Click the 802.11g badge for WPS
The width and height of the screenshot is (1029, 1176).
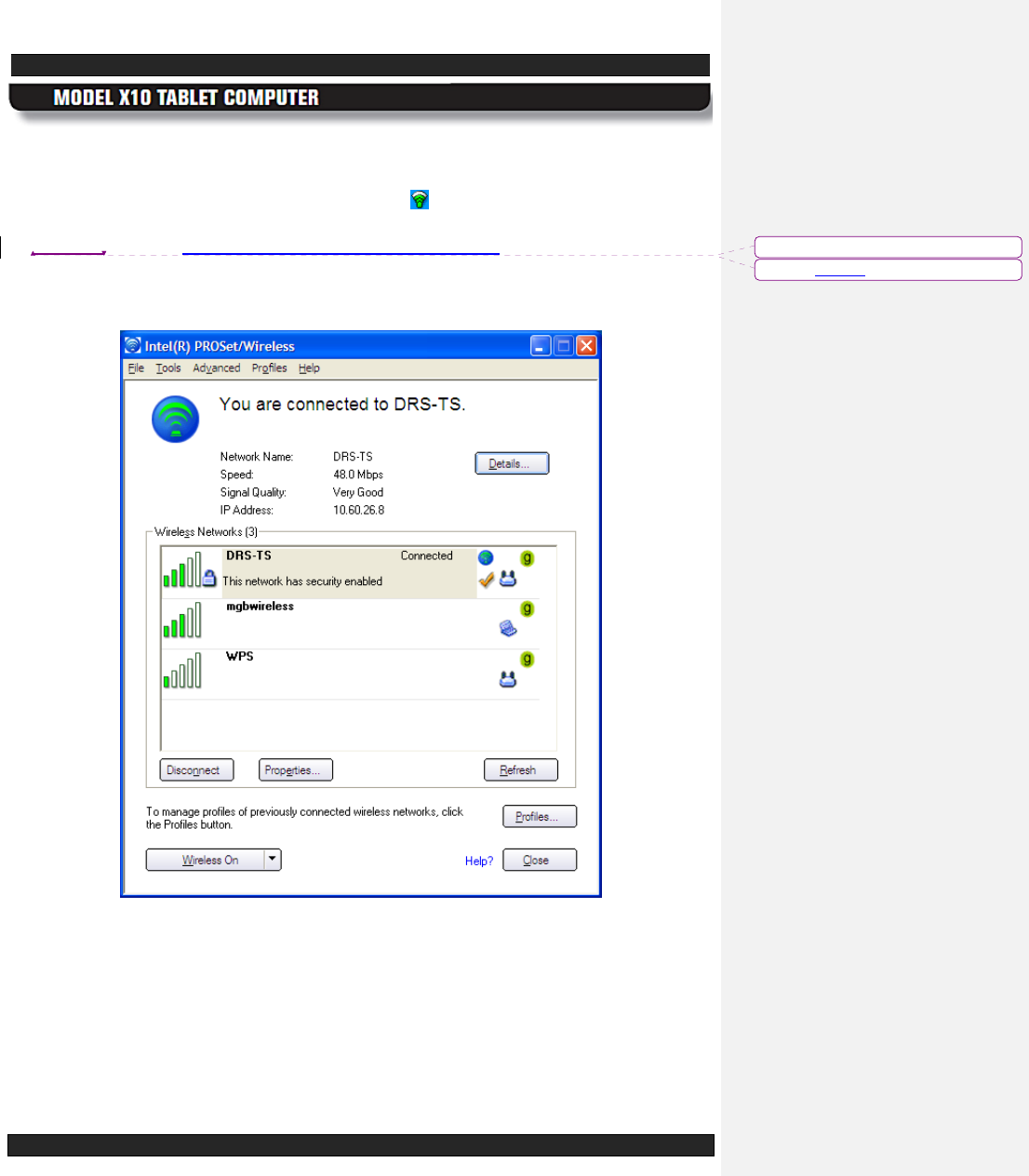pos(528,659)
